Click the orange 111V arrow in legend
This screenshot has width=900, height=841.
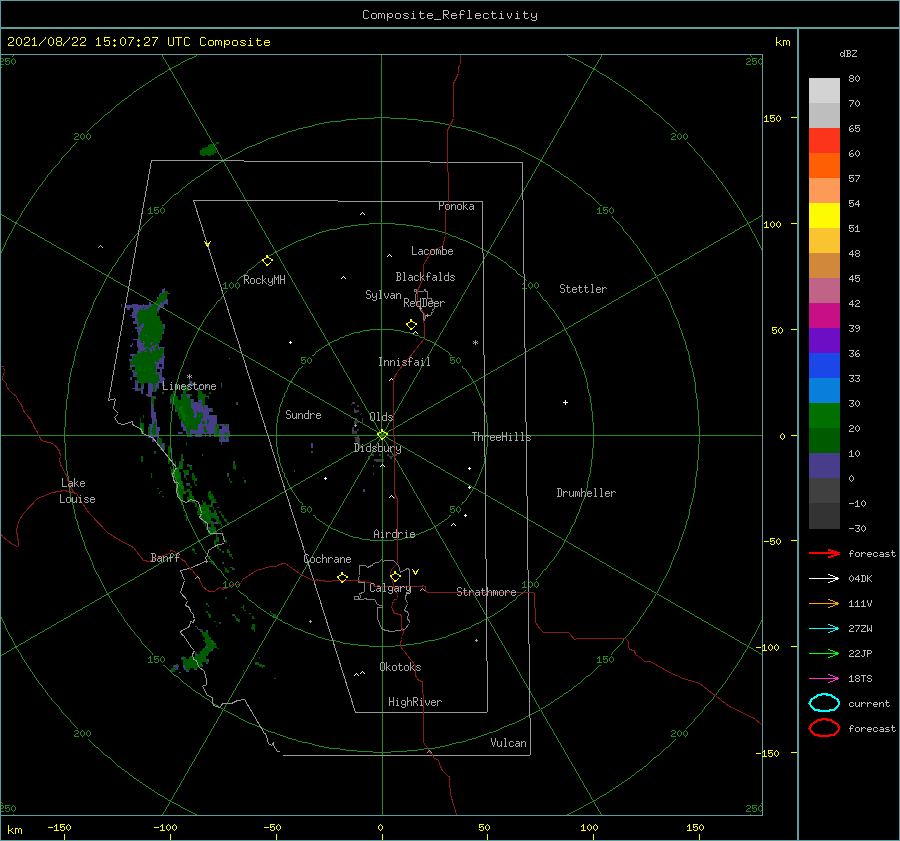point(824,603)
